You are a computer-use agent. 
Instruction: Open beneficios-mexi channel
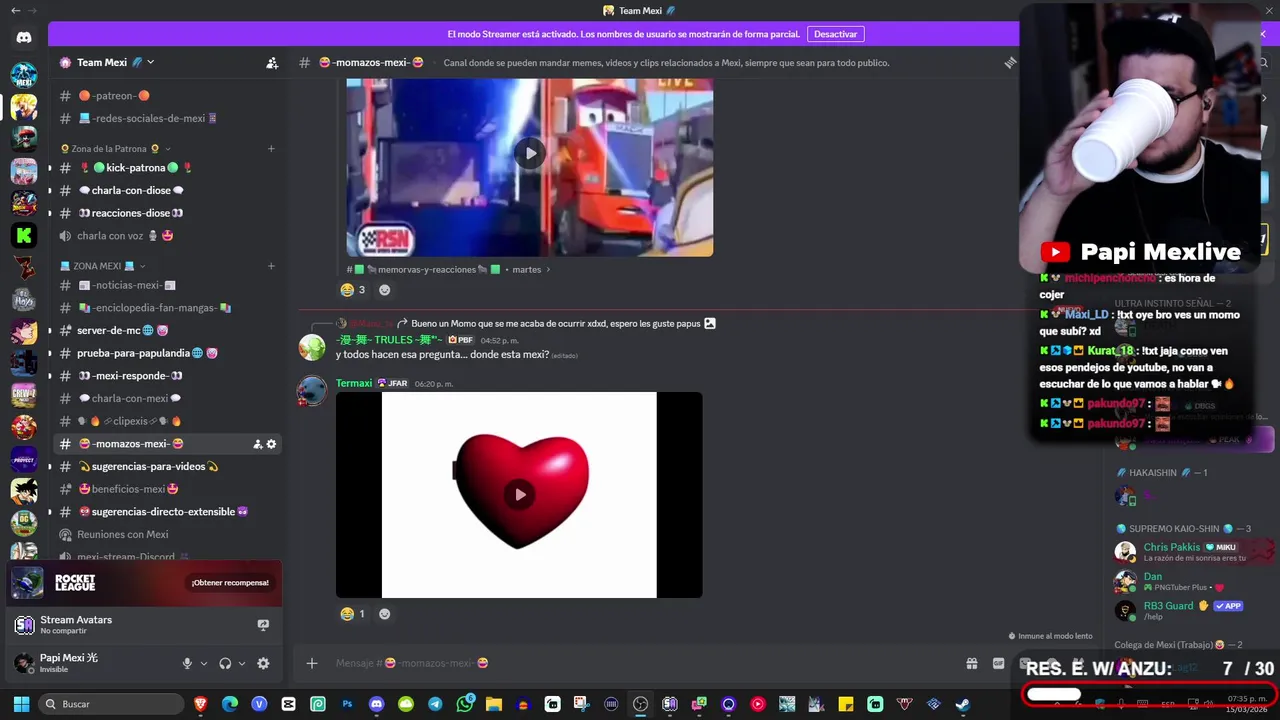pos(167,489)
